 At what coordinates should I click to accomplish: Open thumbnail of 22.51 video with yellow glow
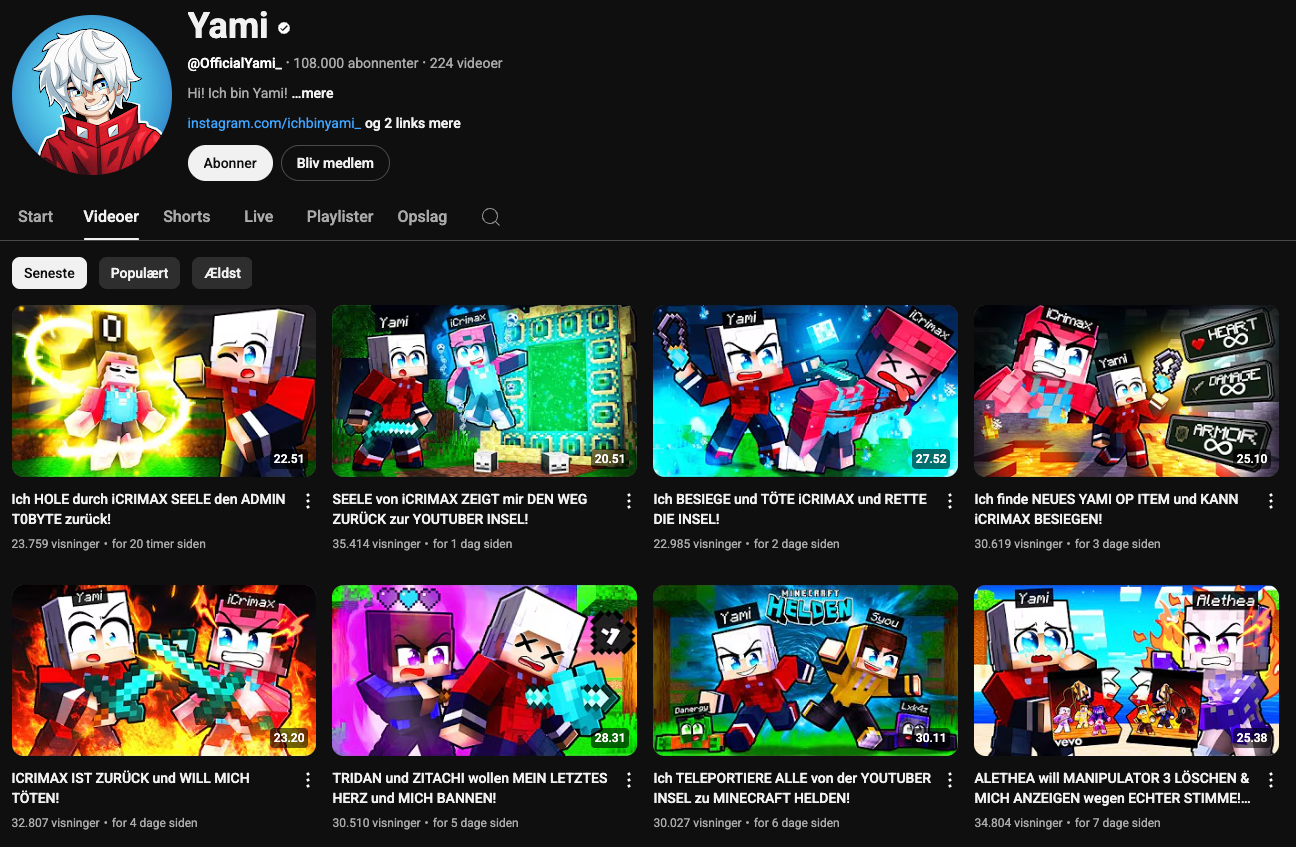(x=164, y=391)
